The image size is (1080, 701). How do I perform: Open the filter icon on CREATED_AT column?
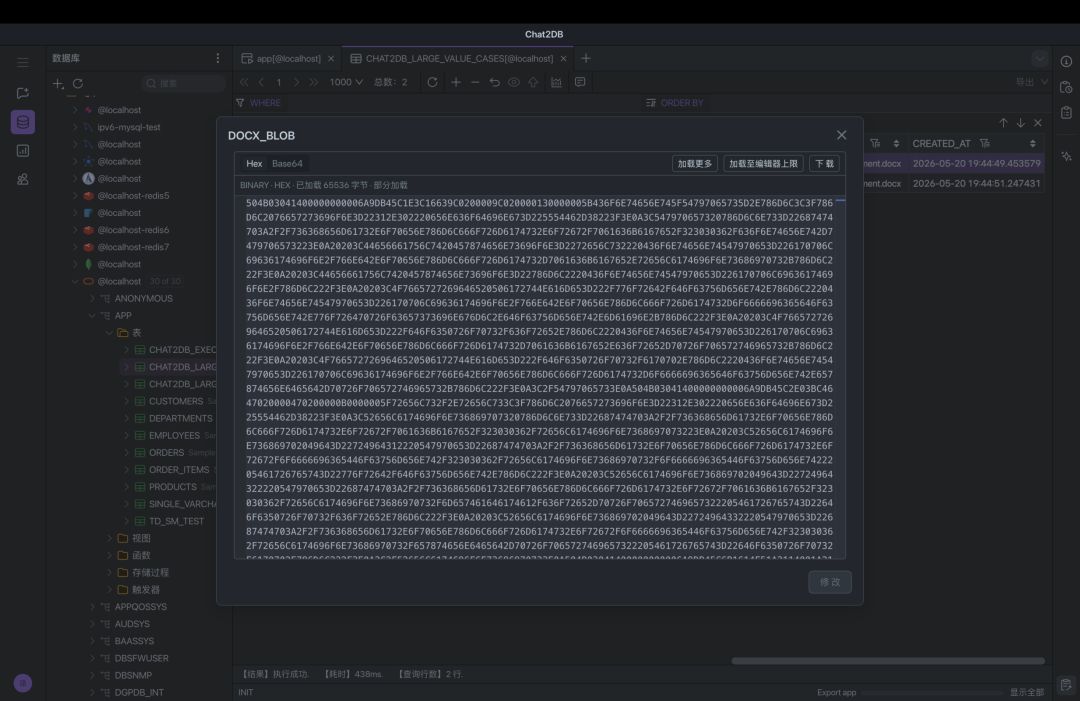(x=985, y=143)
